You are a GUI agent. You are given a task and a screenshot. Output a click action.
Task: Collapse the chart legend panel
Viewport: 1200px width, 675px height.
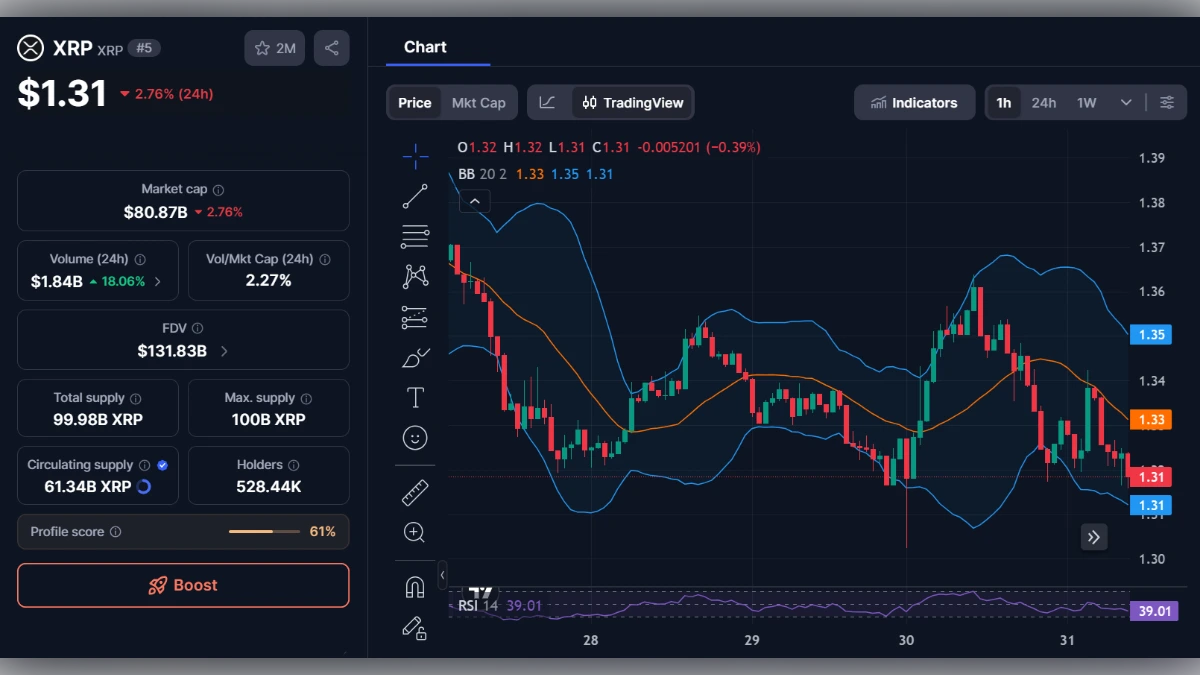pos(475,201)
